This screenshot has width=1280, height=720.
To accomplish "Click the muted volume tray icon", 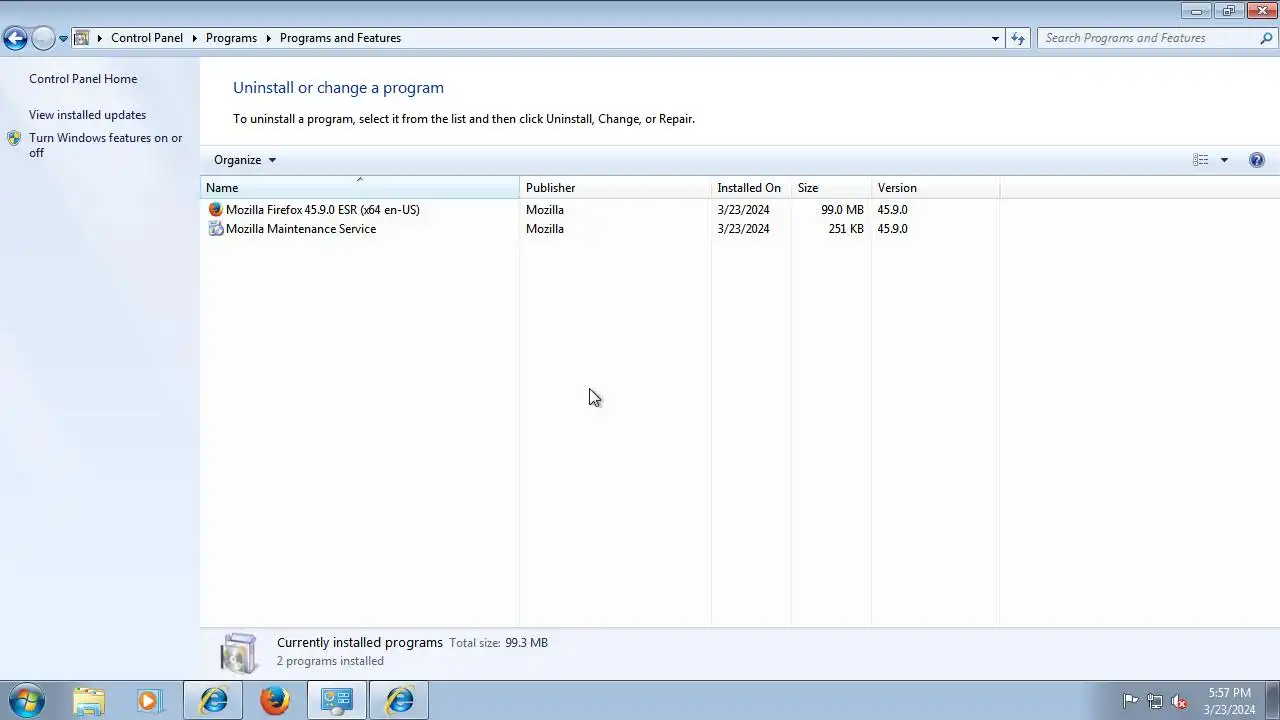I will (1180, 701).
